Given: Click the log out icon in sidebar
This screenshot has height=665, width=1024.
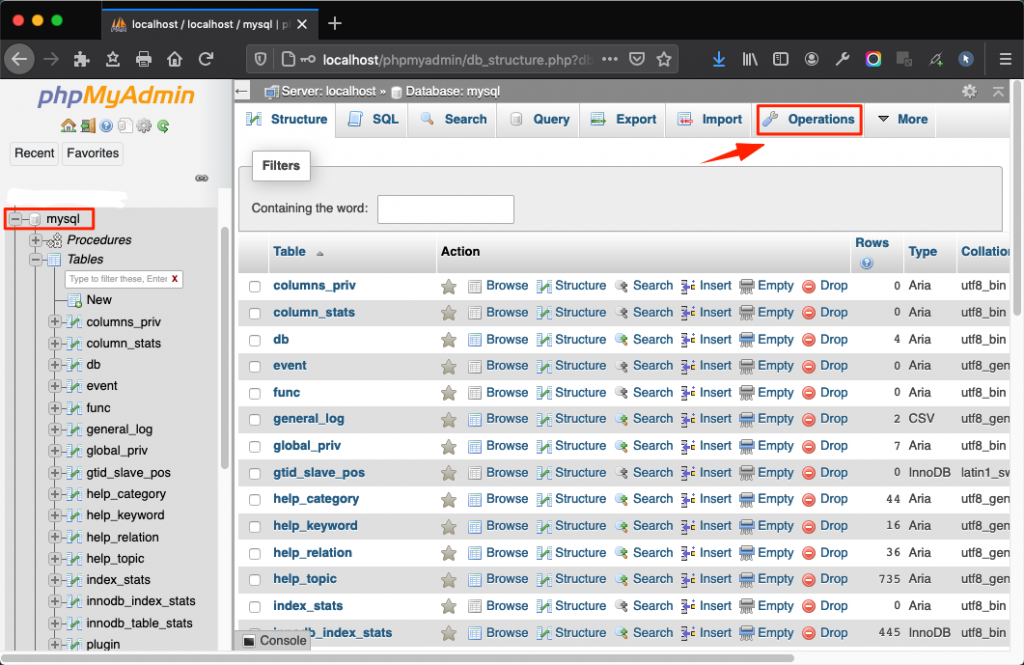Looking at the screenshot, I should tap(88, 125).
